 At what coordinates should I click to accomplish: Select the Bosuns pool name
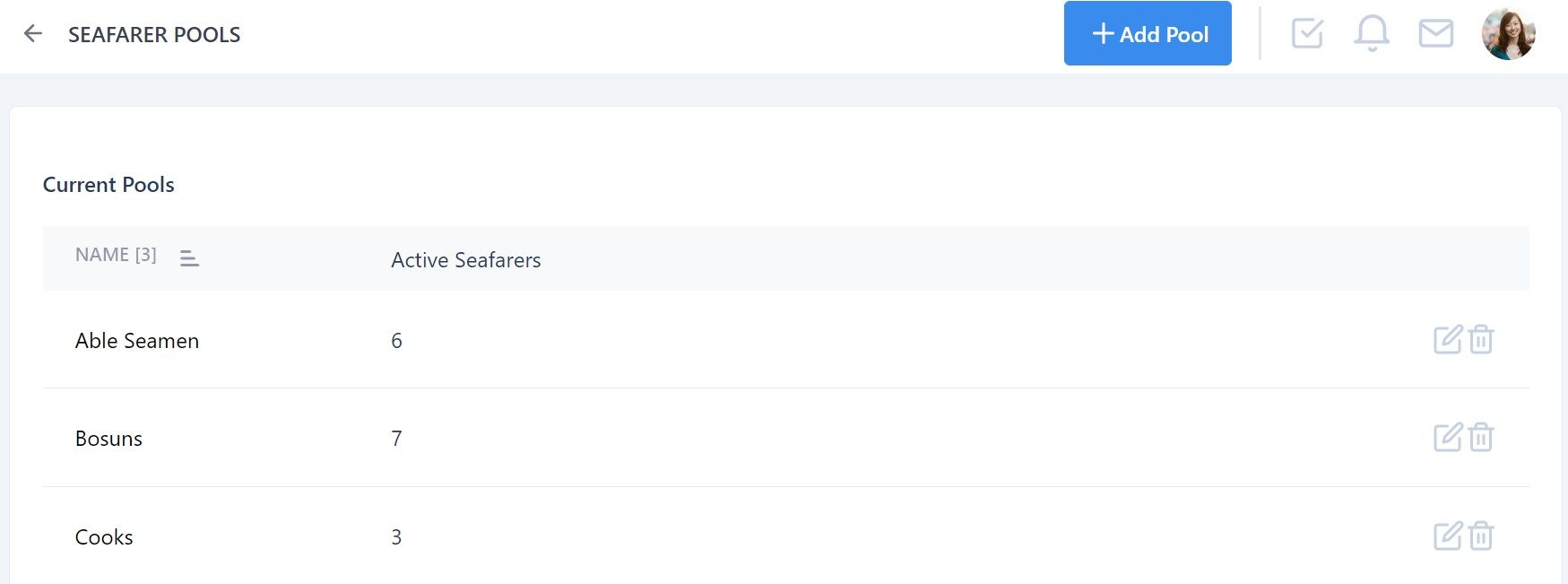point(108,439)
